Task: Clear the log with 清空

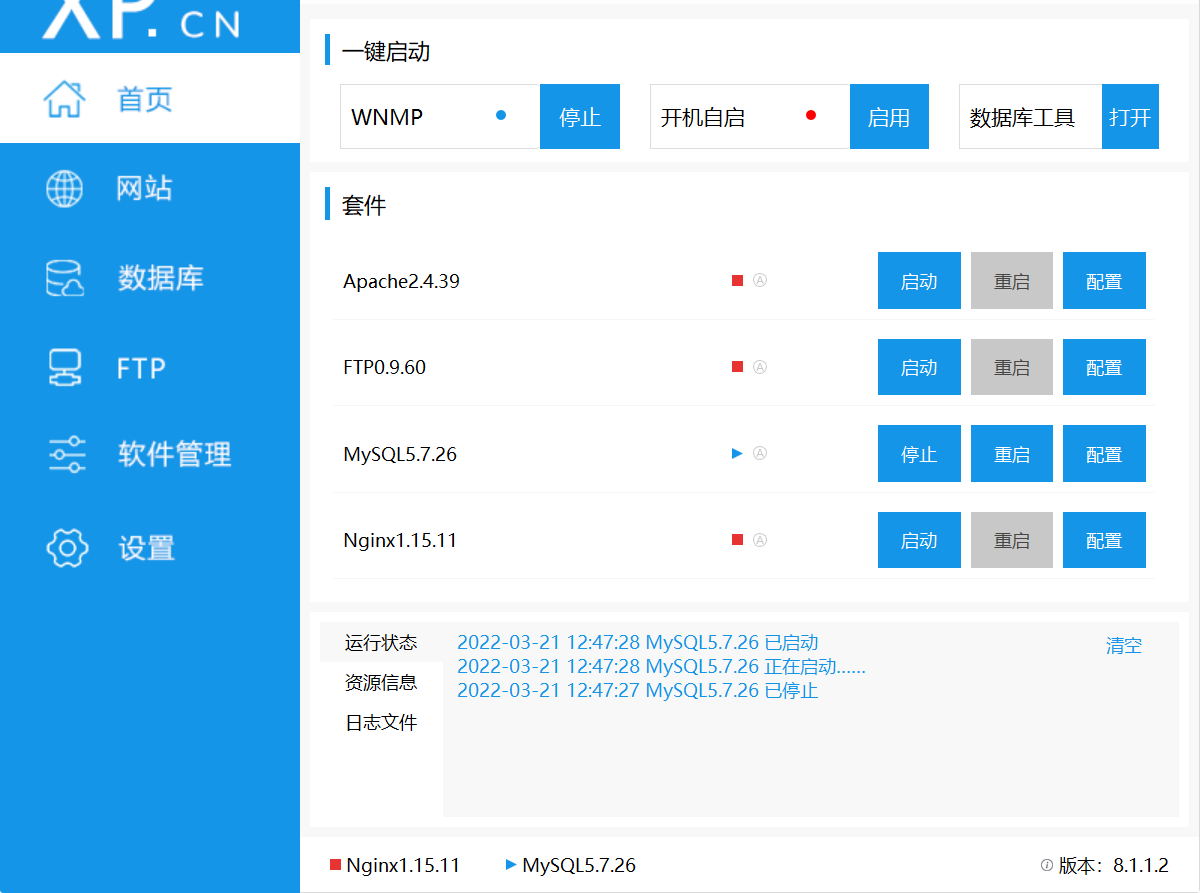Action: coord(1124,645)
